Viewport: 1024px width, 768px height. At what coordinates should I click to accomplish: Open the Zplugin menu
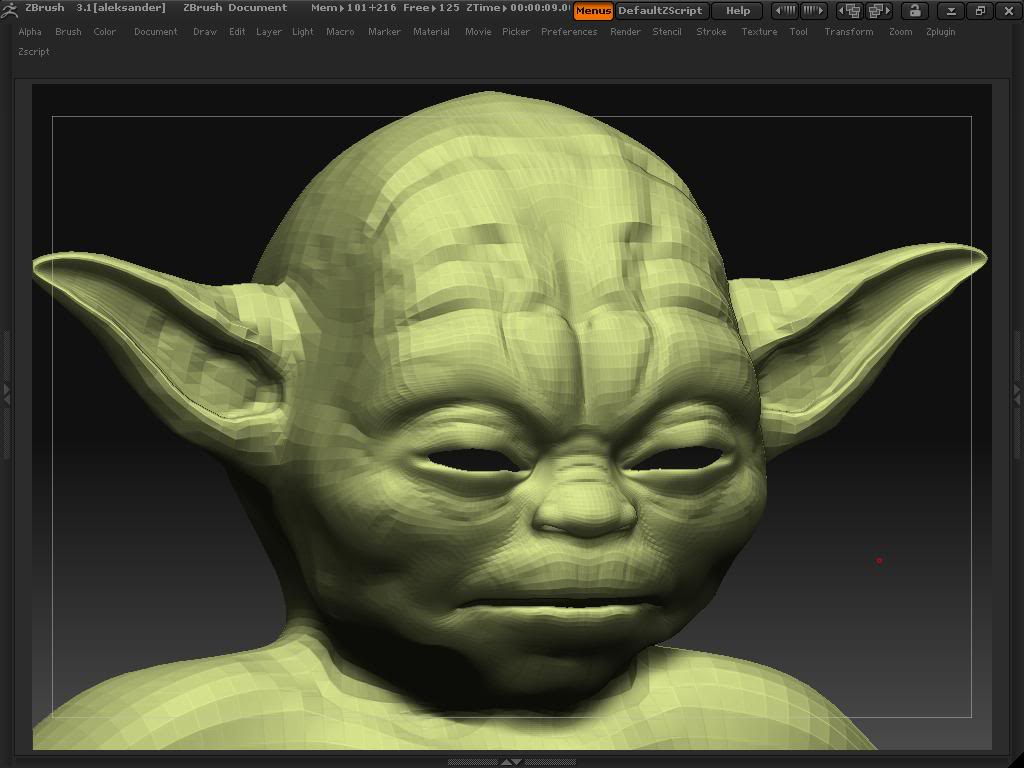tap(940, 31)
